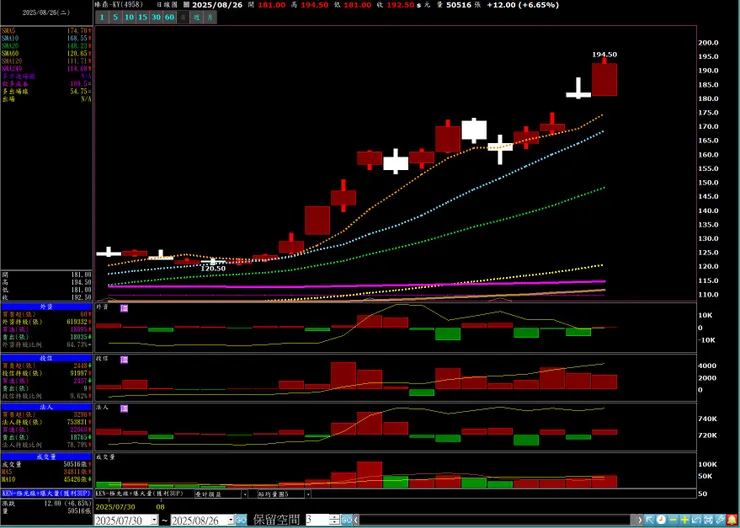Open the 法人 panel settings icon
This screenshot has width=740, height=528.
coord(124,409)
